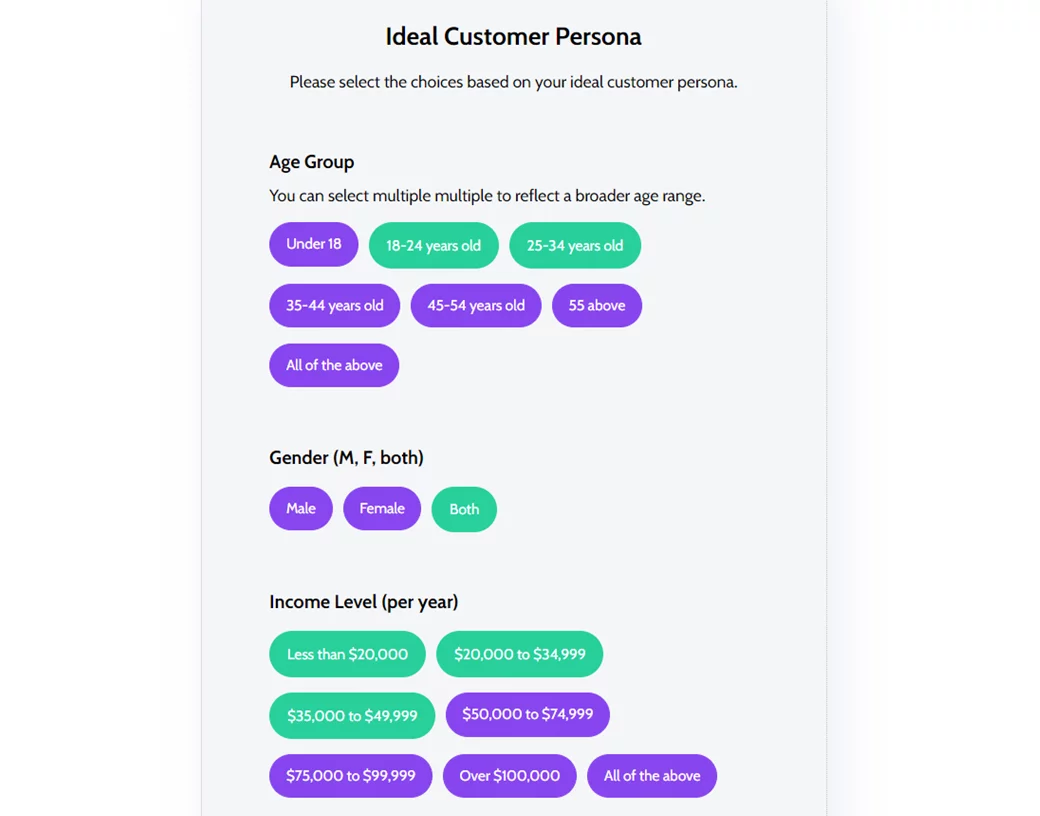
Task: Click the Ideal Customer Persona title
Action: coord(513,37)
